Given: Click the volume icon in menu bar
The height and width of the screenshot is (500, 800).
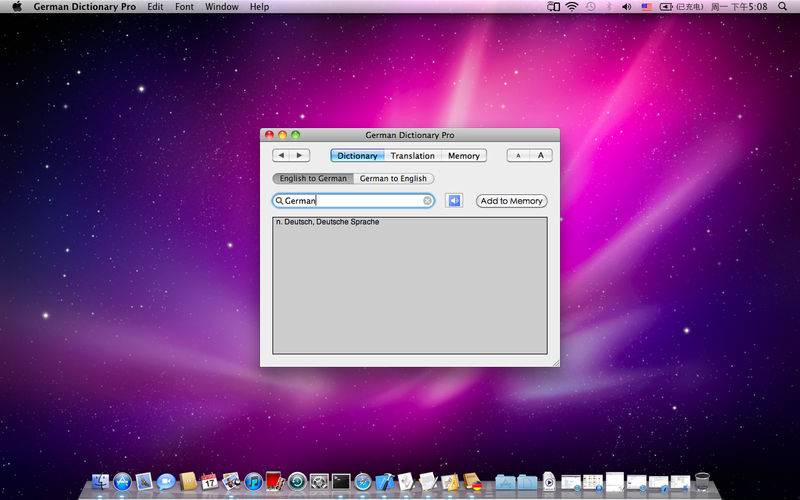Looking at the screenshot, I should (x=627, y=7).
